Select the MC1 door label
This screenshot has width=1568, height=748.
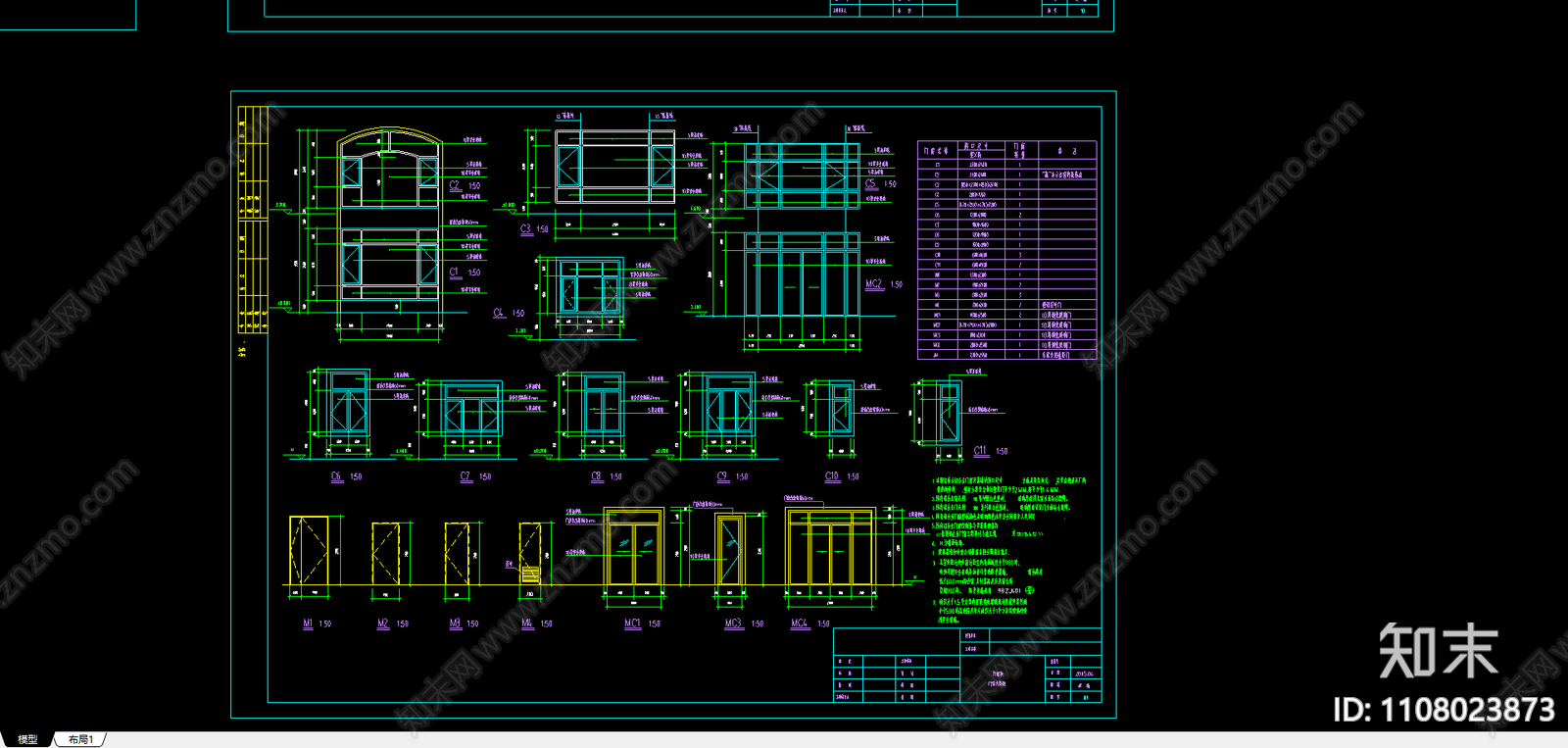point(633,623)
